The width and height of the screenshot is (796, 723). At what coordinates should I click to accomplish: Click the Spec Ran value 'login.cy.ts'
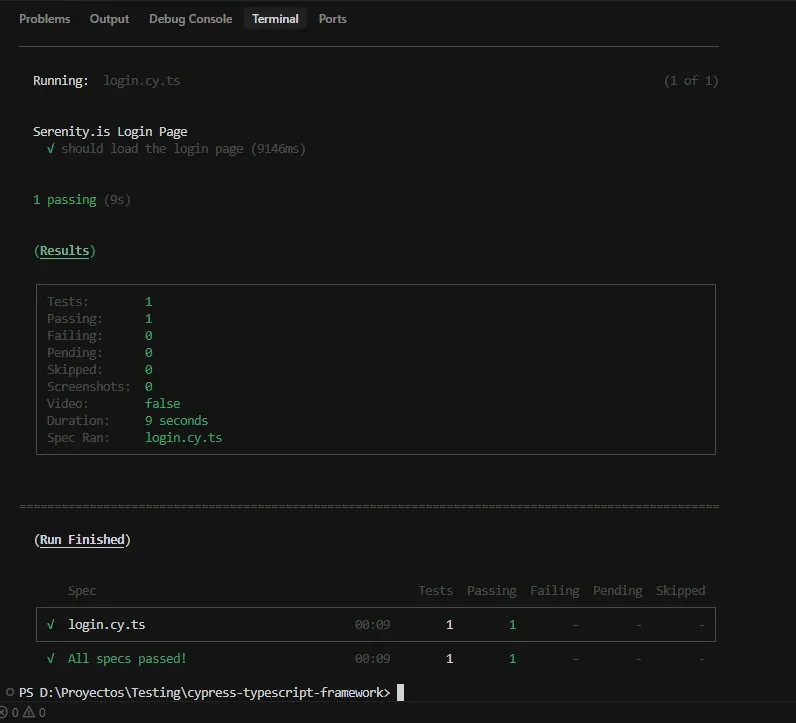coord(183,438)
